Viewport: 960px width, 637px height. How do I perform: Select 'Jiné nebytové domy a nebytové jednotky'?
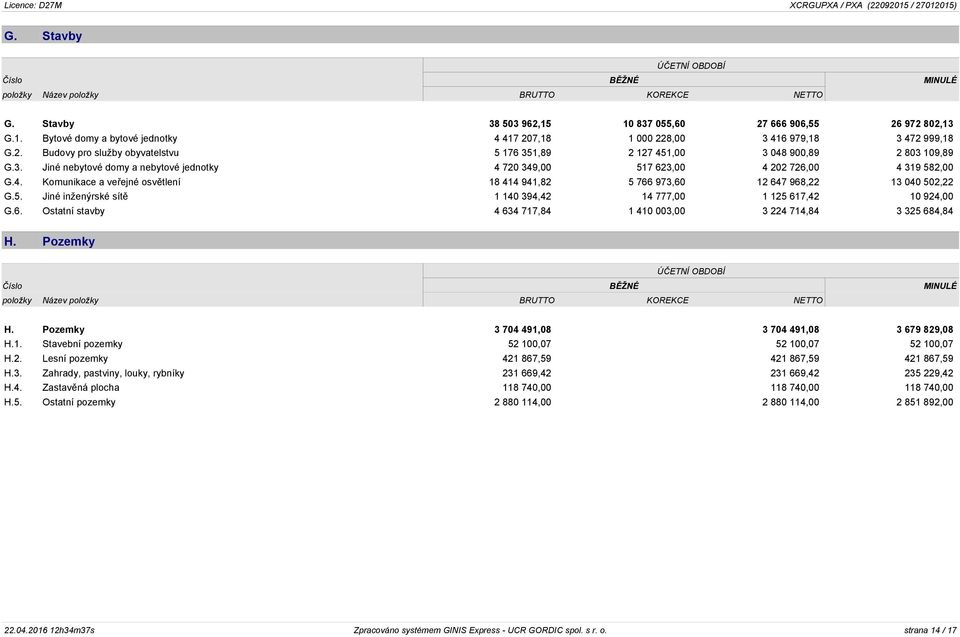click(x=130, y=167)
